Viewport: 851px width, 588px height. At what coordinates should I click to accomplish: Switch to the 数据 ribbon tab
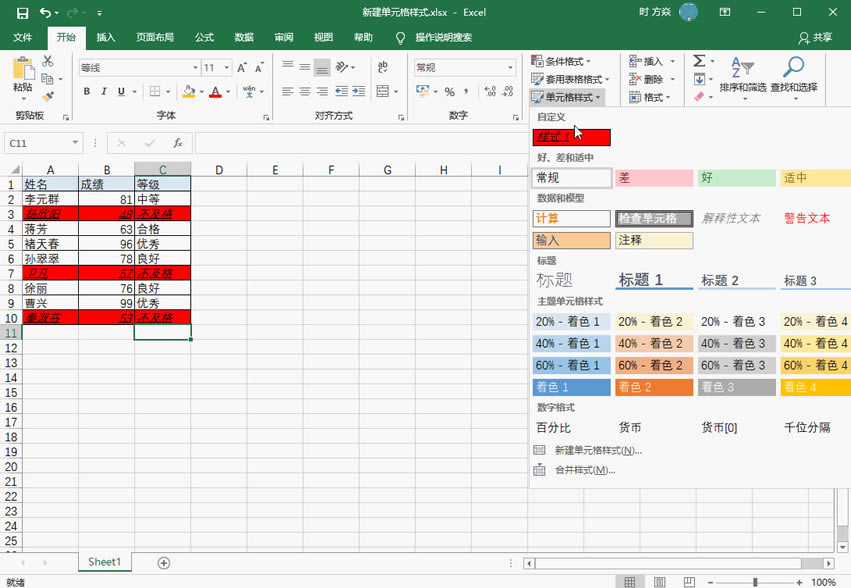[244, 36]
